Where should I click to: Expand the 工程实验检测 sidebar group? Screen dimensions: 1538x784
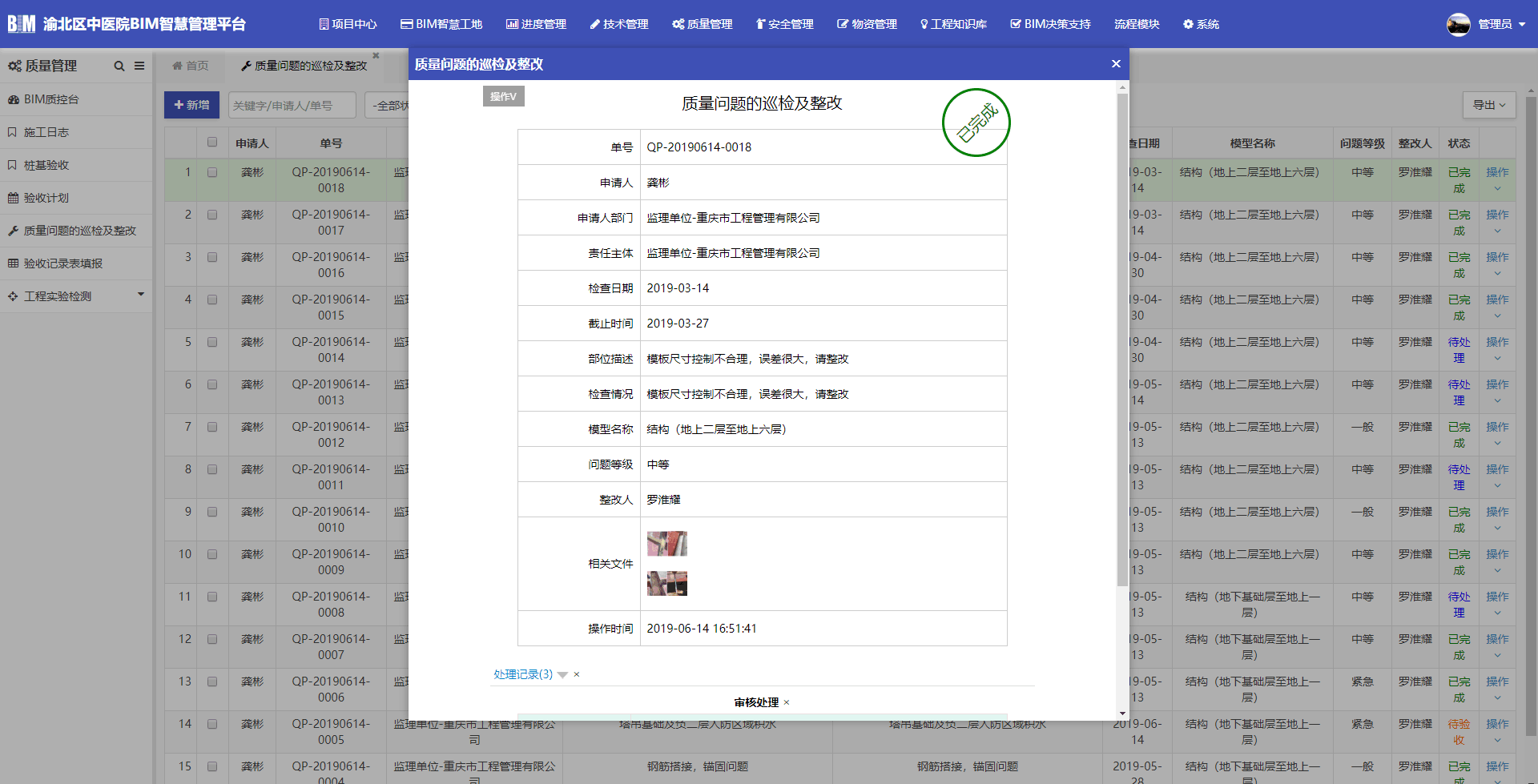[76, 296]
